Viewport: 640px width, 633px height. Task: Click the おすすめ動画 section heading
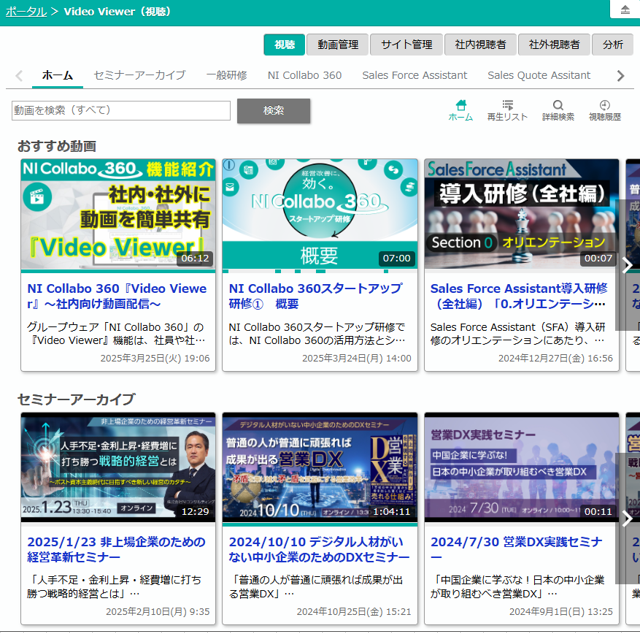[57, 146]
